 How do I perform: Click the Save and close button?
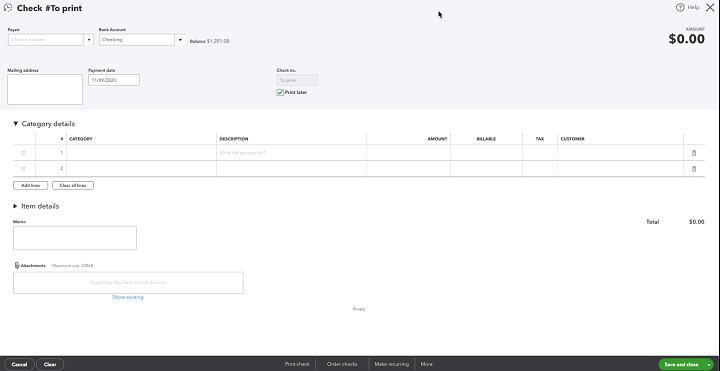coord(681,365)
